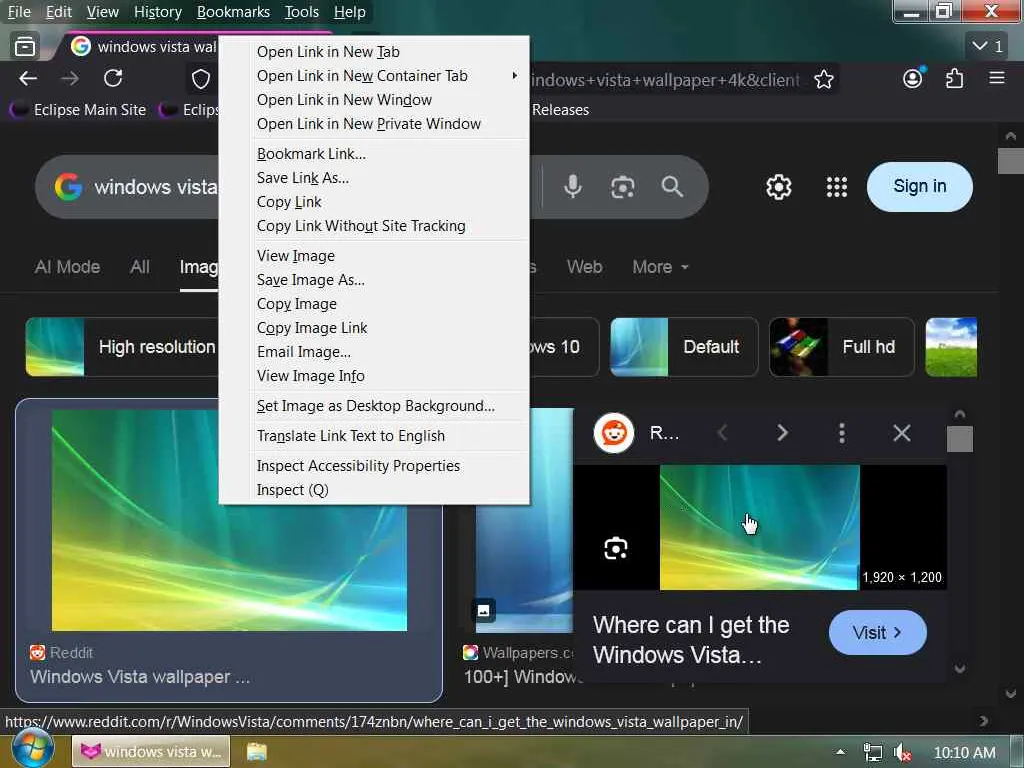1024x768 pixels.
Task: Open the workspaces icon beside the tab
Action: point(25,46)
